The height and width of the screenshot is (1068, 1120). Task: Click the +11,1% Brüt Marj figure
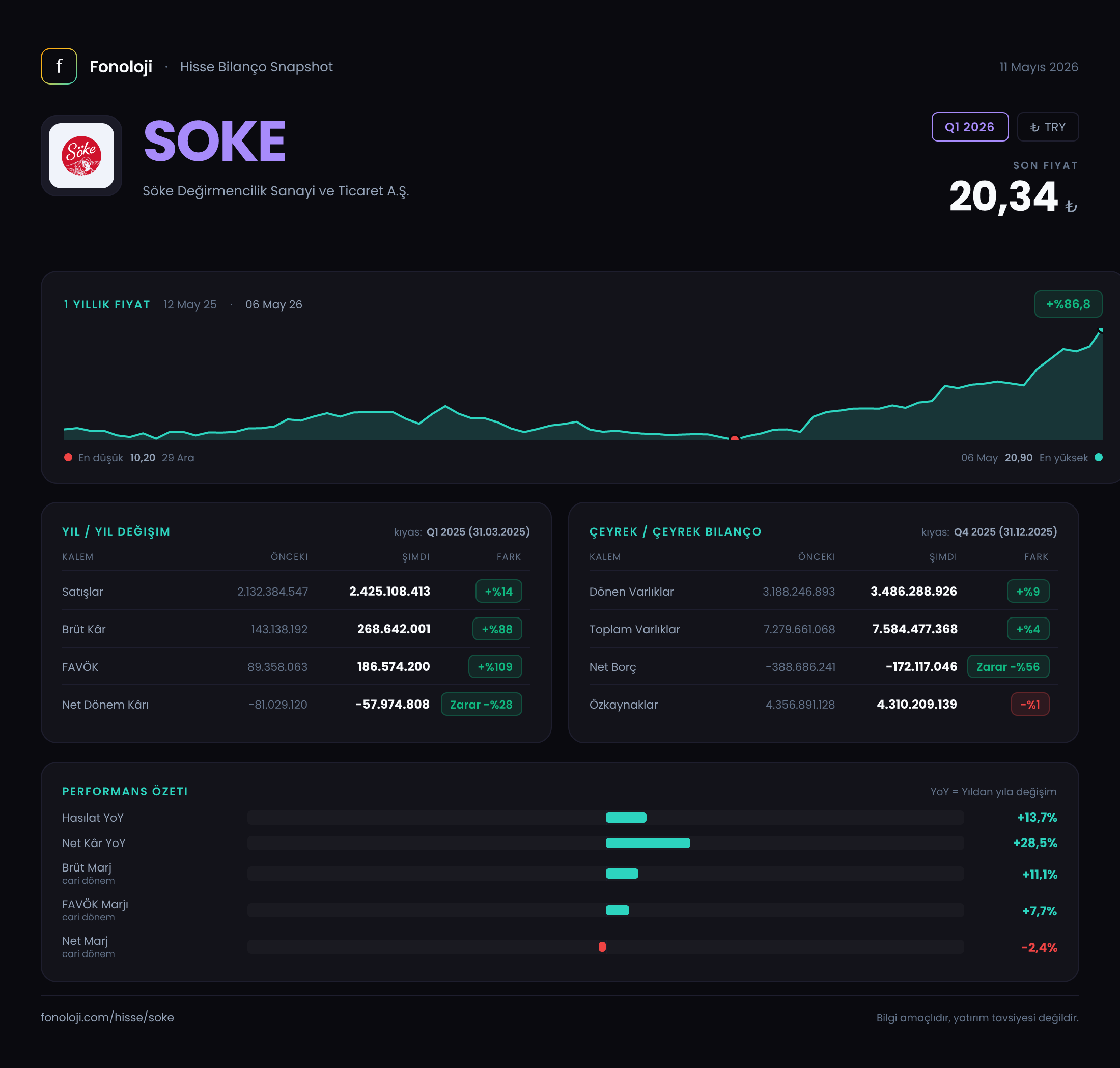coord(1039,874)
